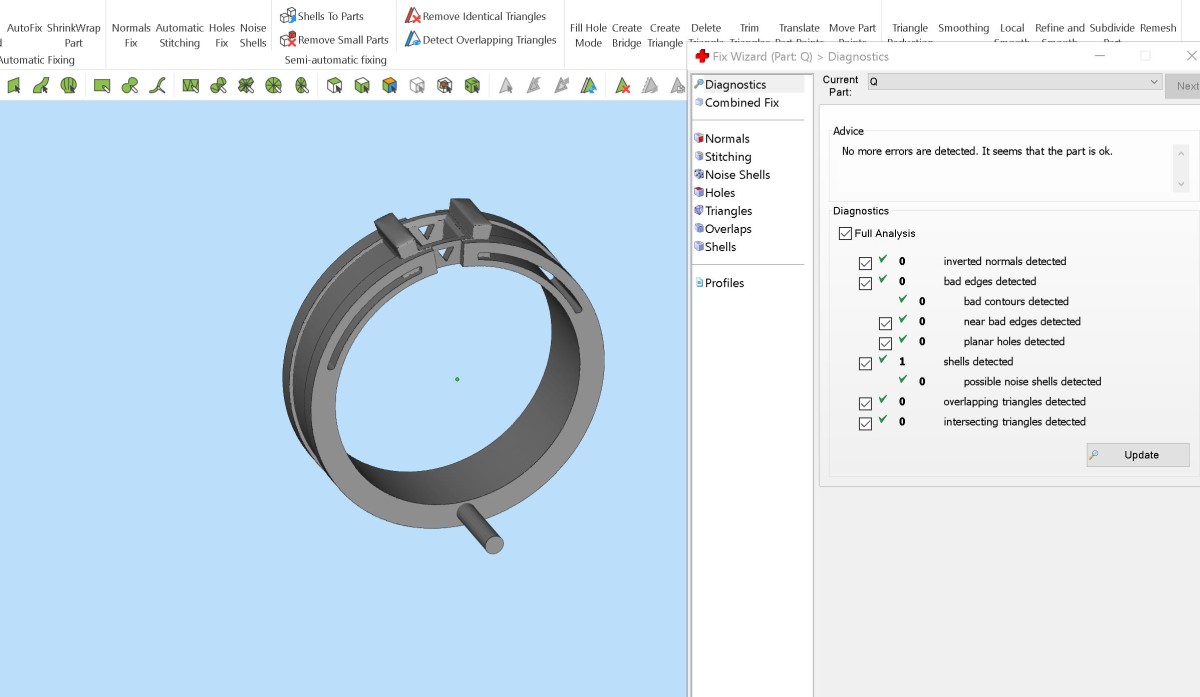Click the Shells To Parts icon
This screenshot has width=1200, height=697.
(288, 16)
